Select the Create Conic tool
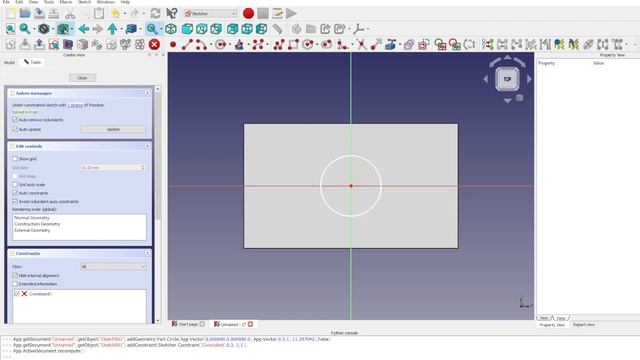This screenshot has height=360, width=640. 239,44
